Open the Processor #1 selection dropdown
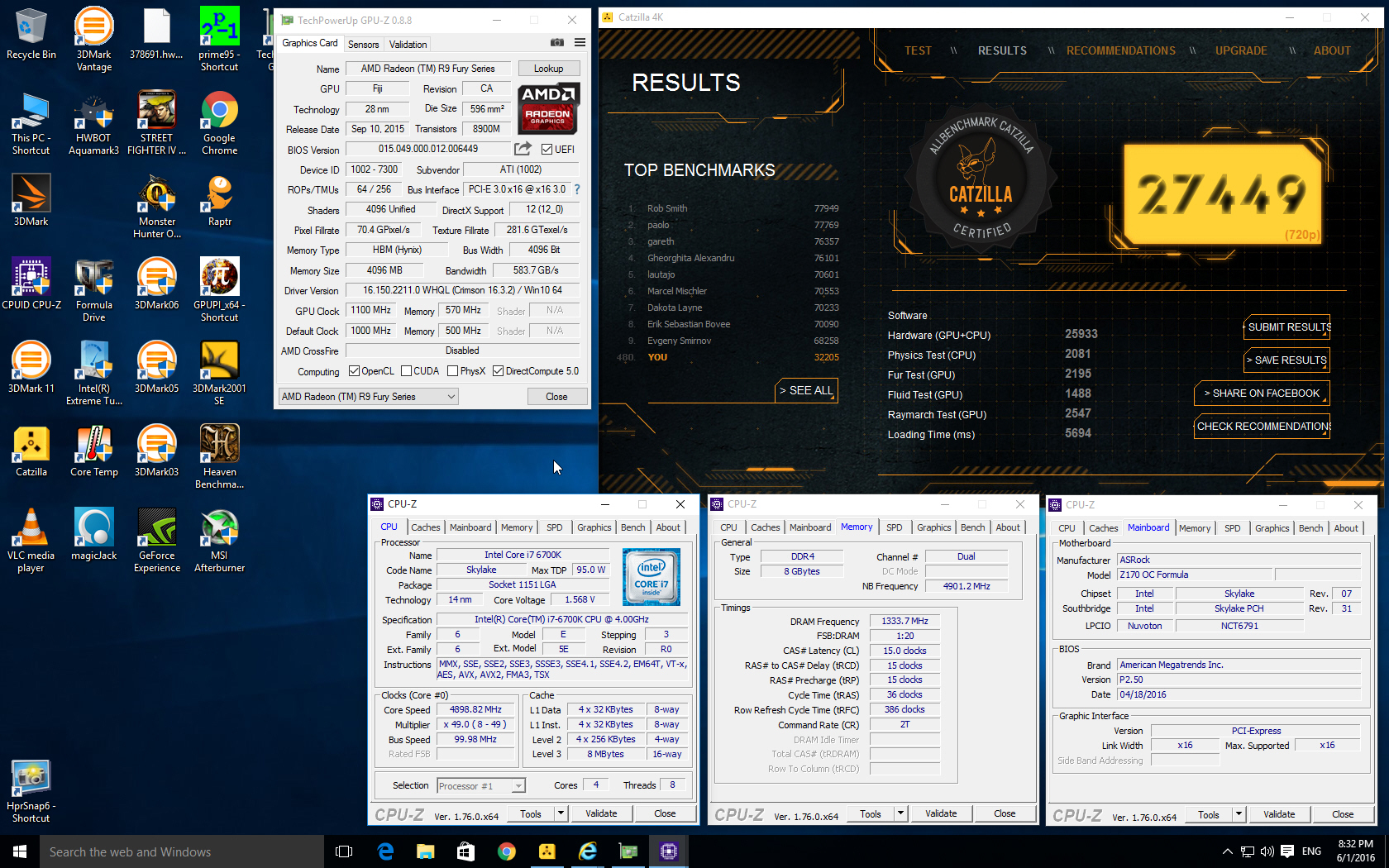The image size is (1389, 868). [x=481, y=785]
